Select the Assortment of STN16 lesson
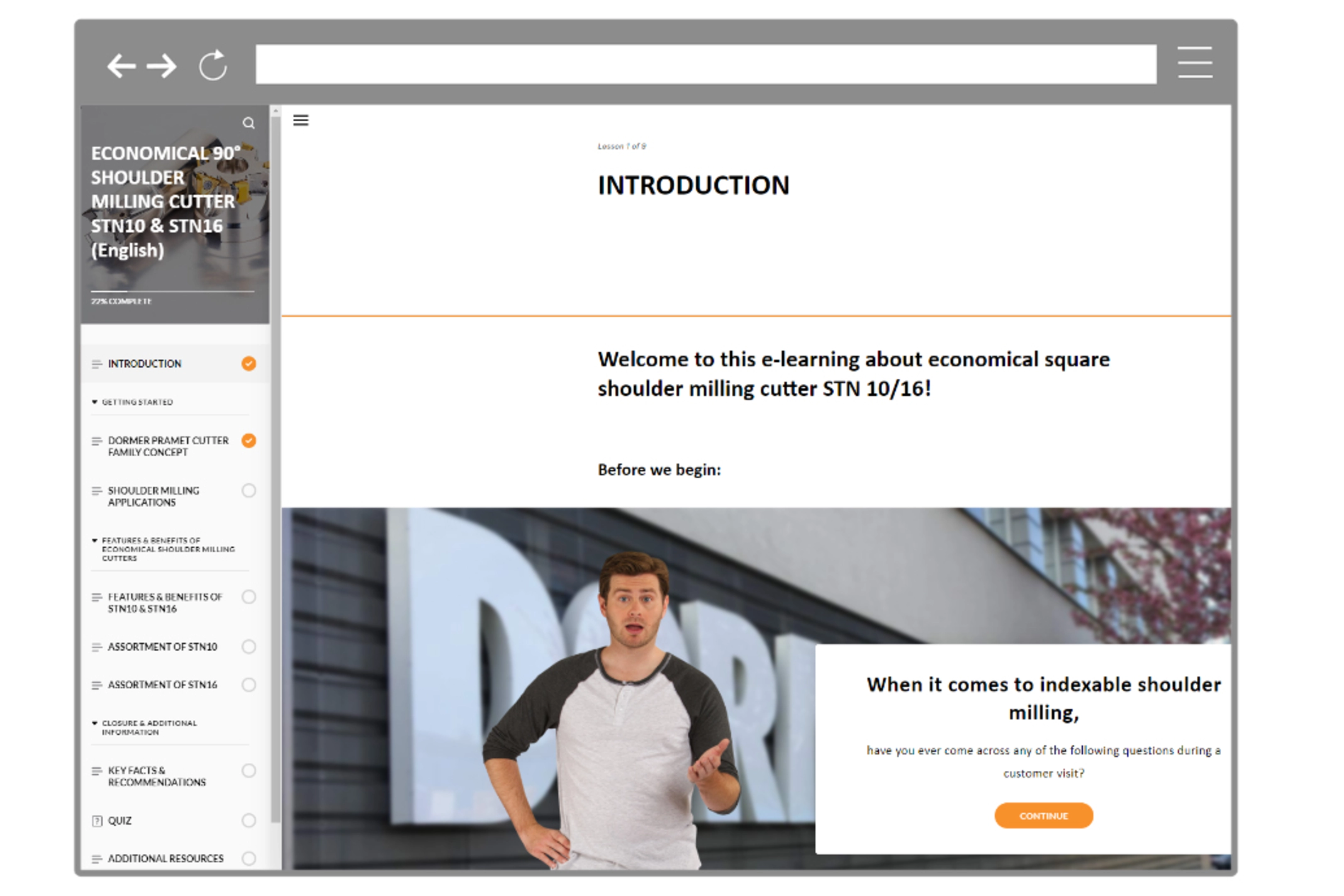Screen dimensions: 1344x896 pos(163,685)
